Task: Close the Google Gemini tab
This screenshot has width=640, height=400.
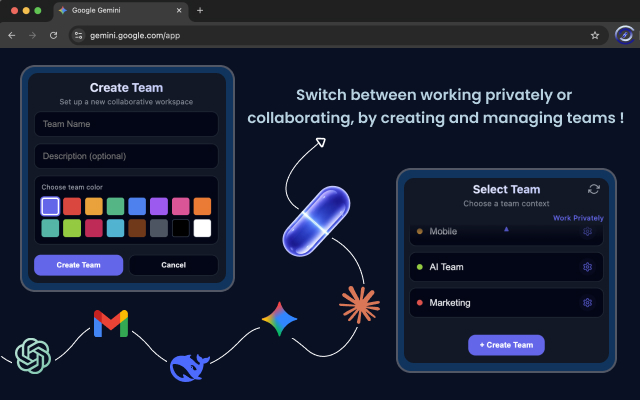Action: (179, 11)
